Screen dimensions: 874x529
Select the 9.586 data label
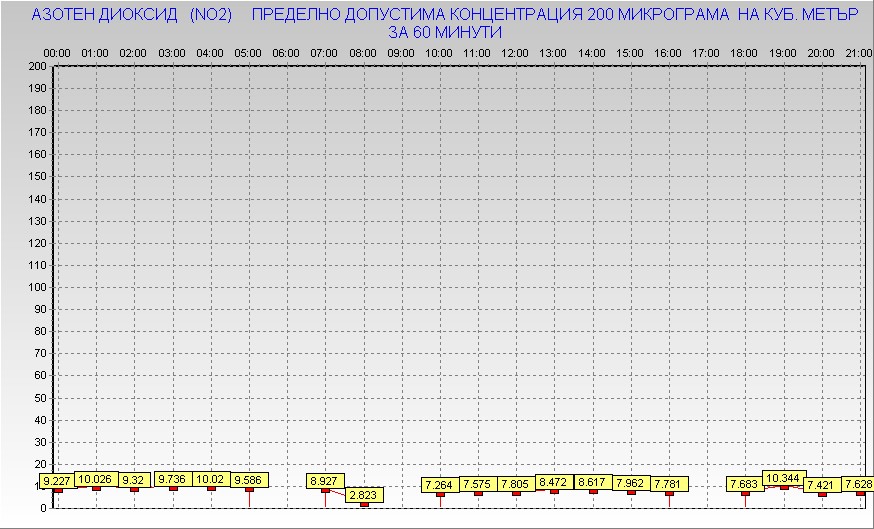click(x=249, y=480)
